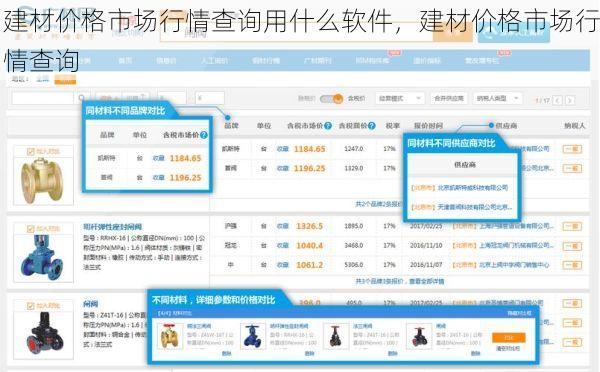Image resolution: width=600 pixels, height=372 pixels.
Task: Click 收藏 for price 1061.2 row
Action: coord(282,265)
